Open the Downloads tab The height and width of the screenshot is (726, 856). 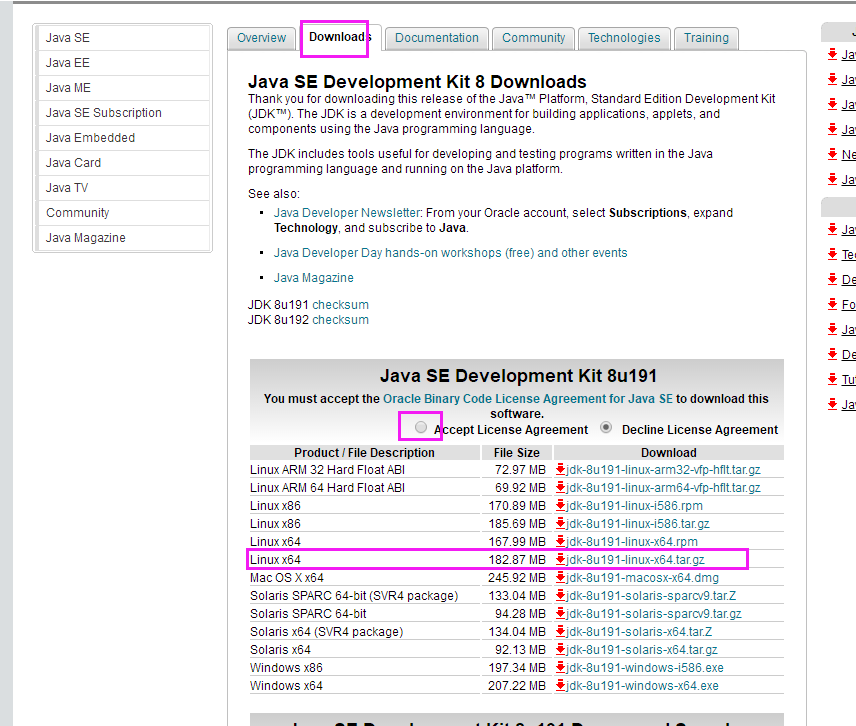[340, 37]
